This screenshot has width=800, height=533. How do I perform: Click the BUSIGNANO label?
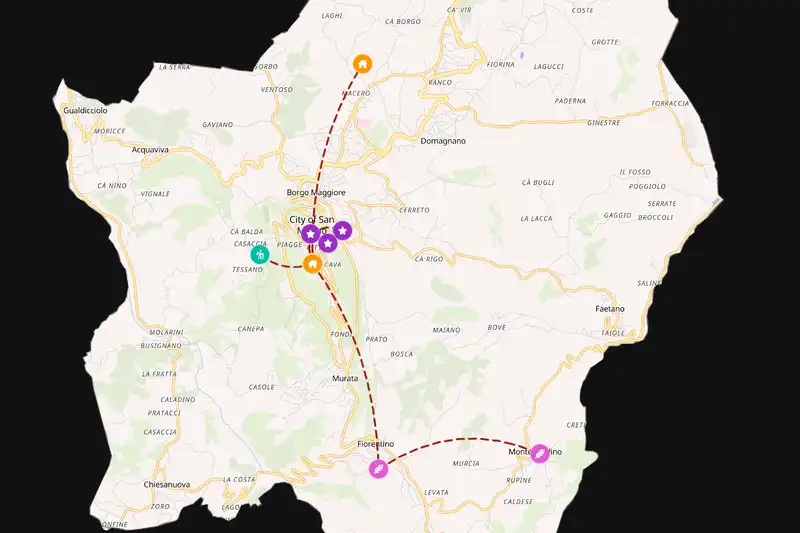[161, 345]
